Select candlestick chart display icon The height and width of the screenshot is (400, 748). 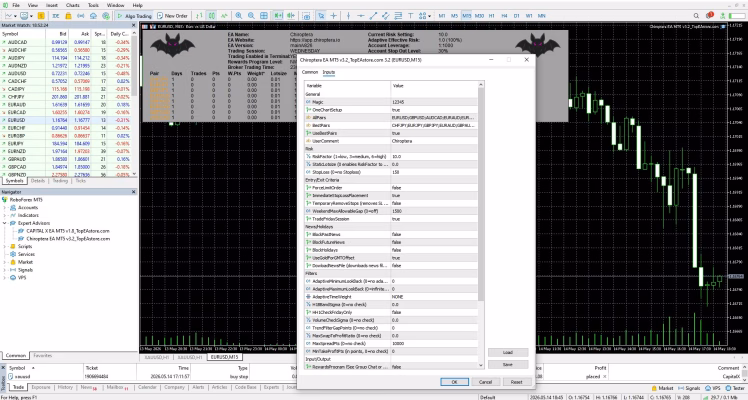(211, 16)
